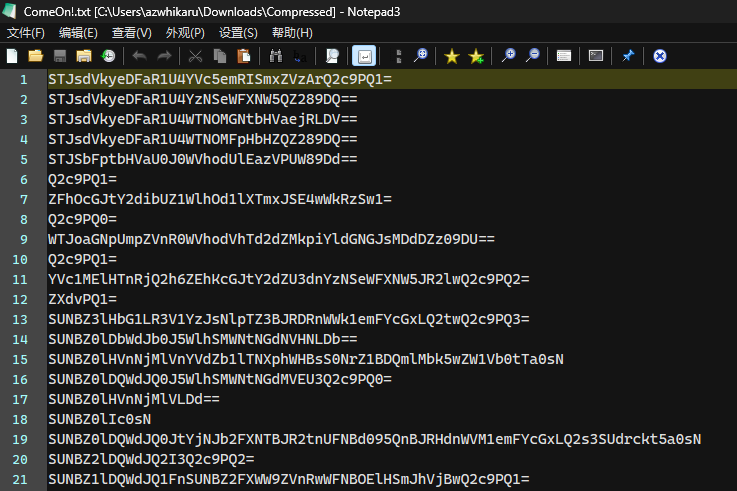
Task: Open a file using the folder icon
Action: [x=36, y=56]
